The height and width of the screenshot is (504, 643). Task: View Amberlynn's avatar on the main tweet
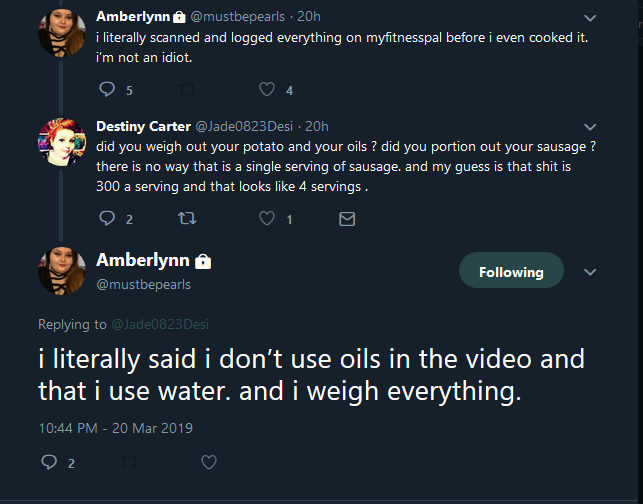(x=62, y=271)
